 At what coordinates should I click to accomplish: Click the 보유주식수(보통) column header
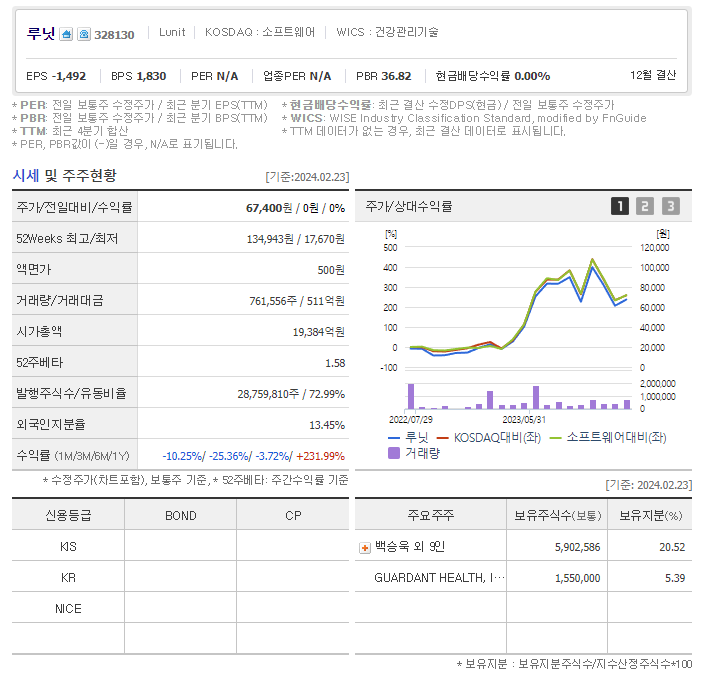(x=557, y=516)
